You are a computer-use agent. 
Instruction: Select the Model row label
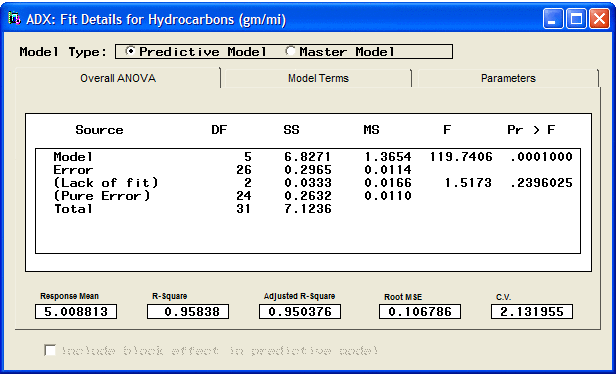[x=73, y=157]
